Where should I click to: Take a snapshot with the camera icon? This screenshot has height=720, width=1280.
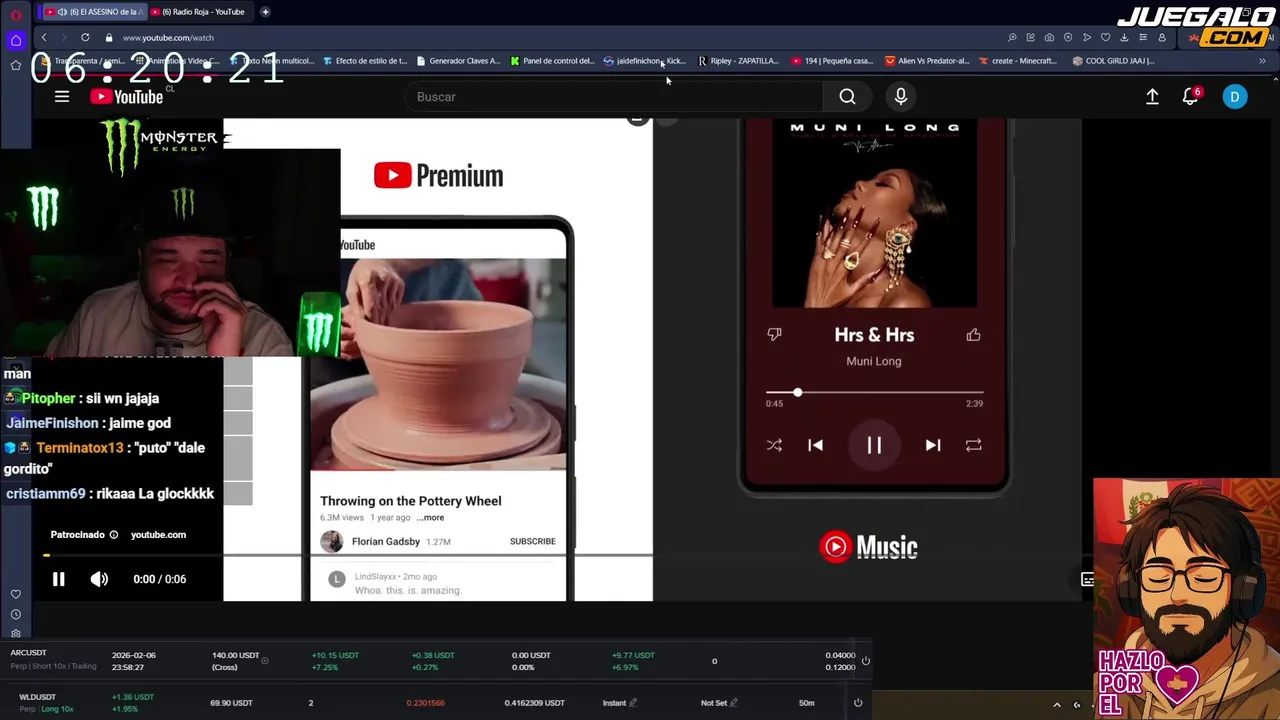[x=1049, y=37]
